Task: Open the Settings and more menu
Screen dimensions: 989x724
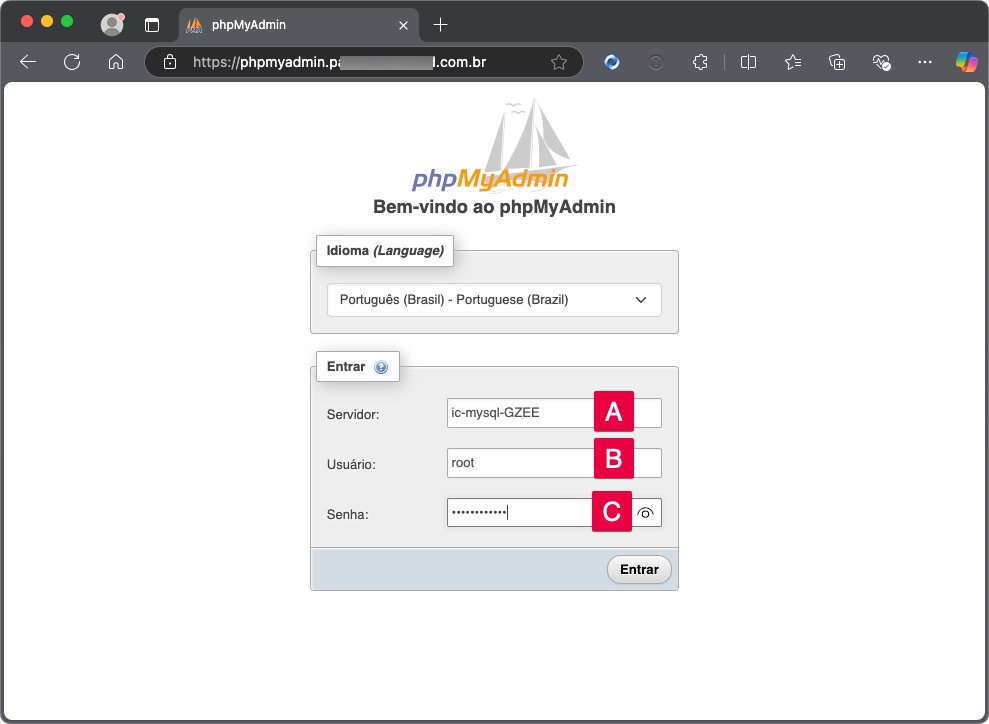Action: (925, 62)
